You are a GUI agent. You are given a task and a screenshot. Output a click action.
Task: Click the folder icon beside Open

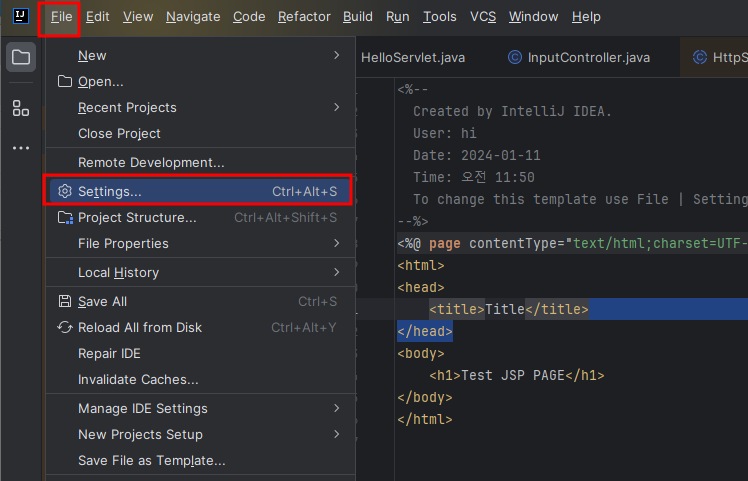click(65, 81)
